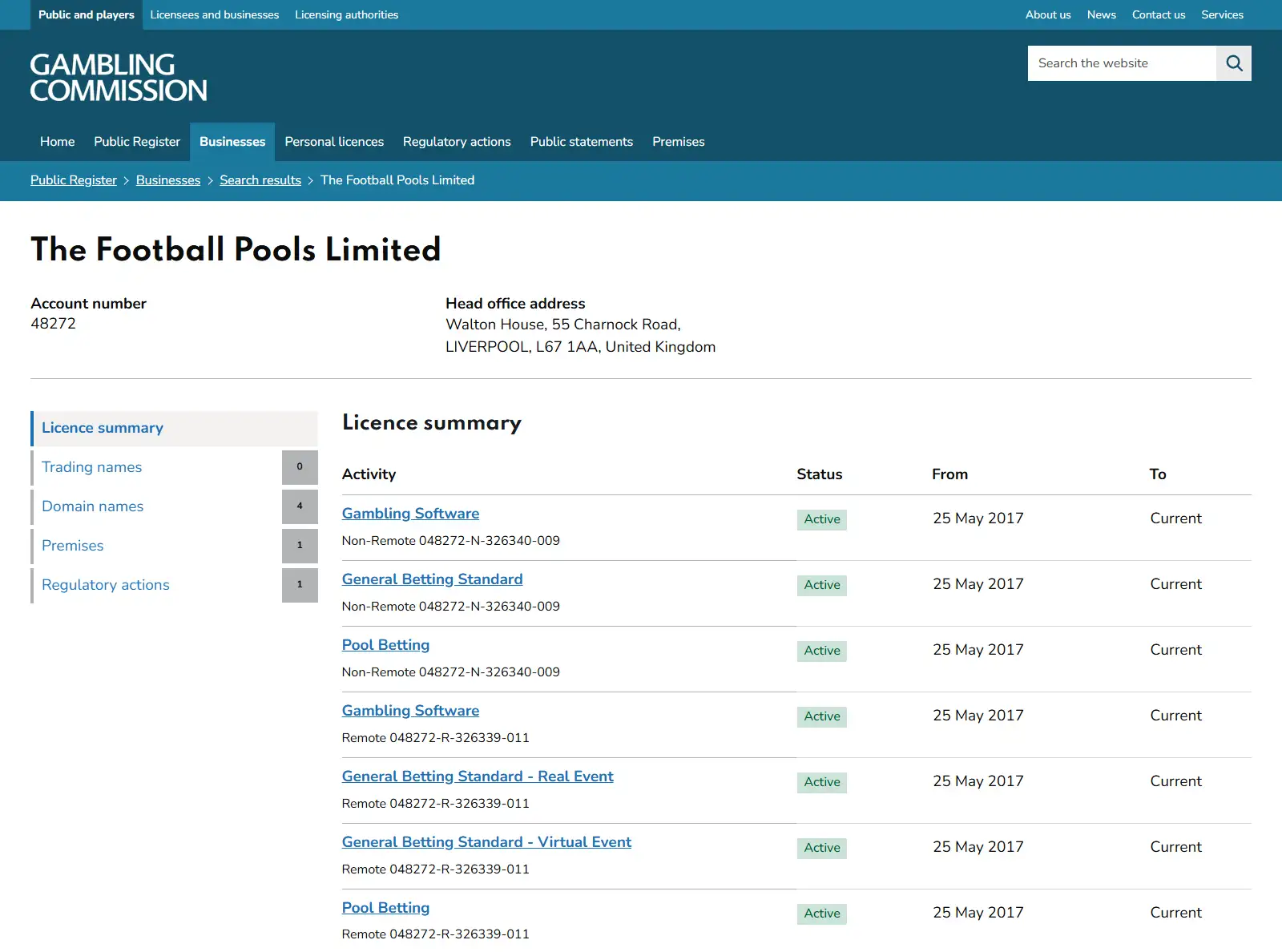
Task: Click the search magnifier icon button
Action: [1234, 63]
